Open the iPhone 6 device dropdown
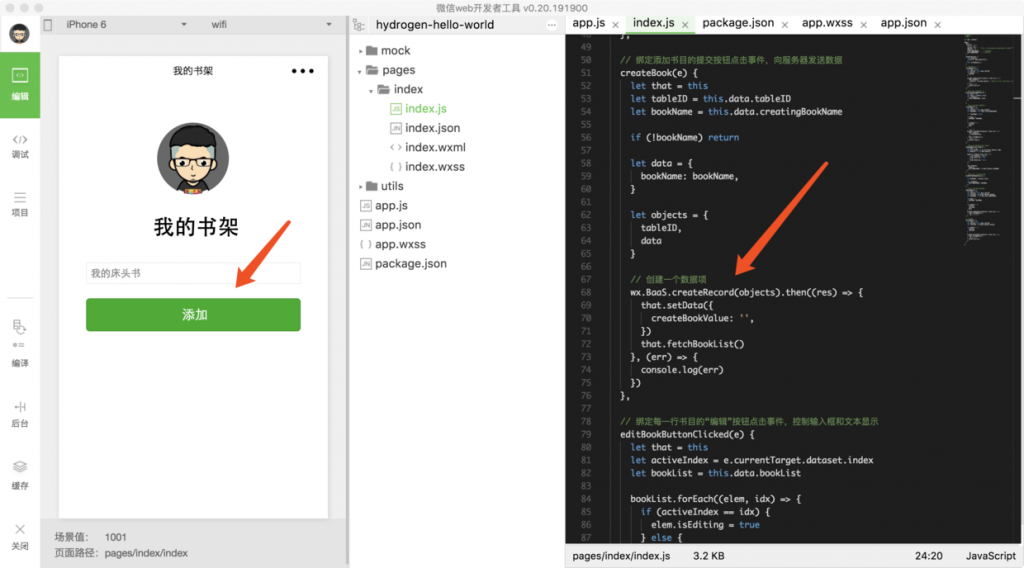Image resolution: width=1024 pixels, height=568 pixels. [125, 24]
